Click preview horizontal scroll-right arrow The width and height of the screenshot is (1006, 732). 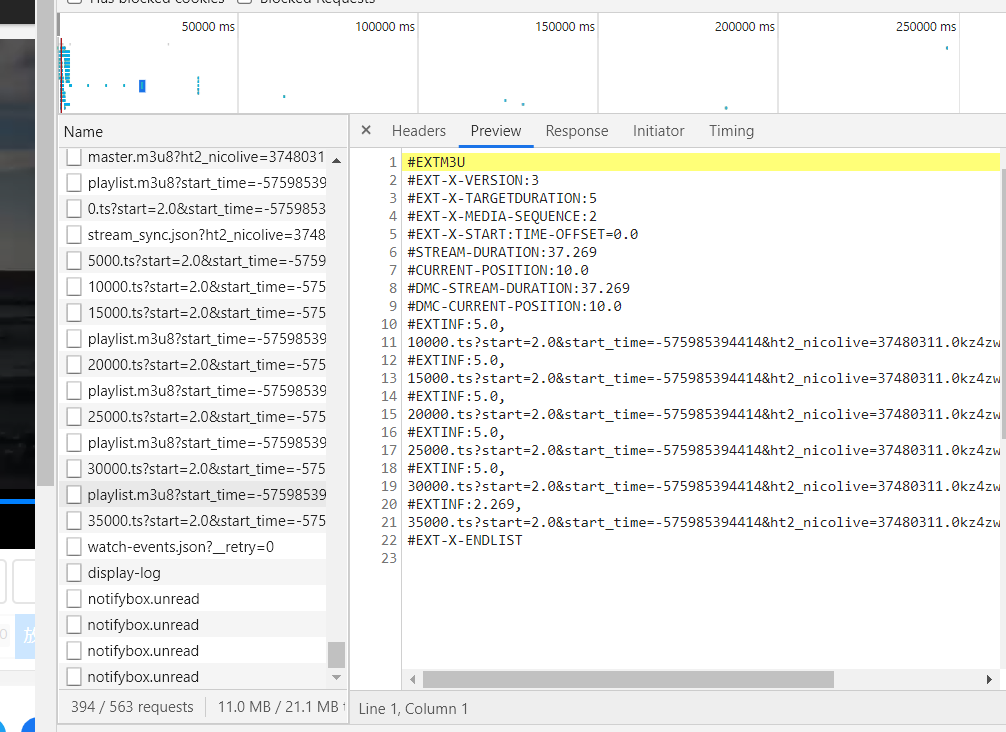click(x=989, y=679)
